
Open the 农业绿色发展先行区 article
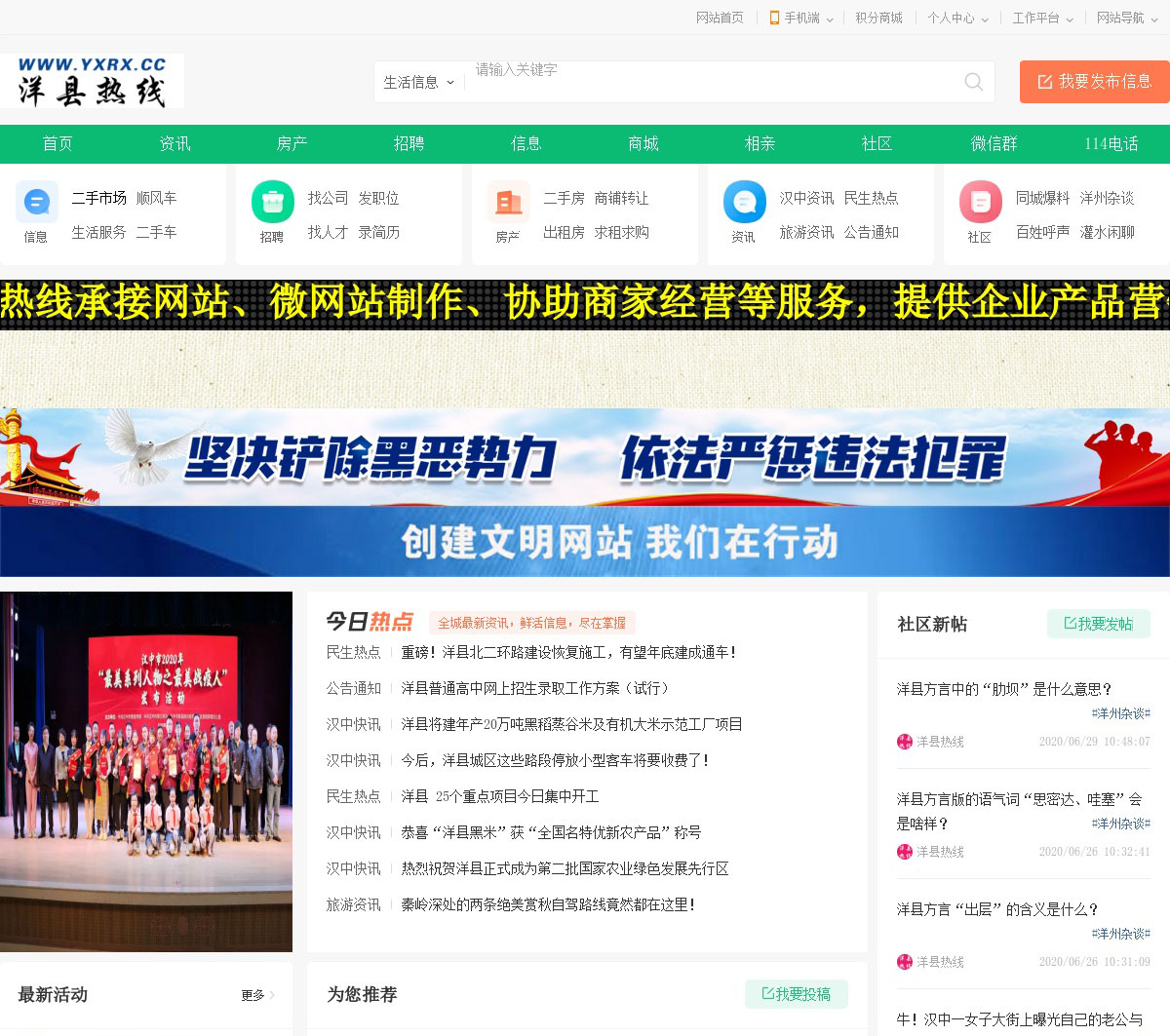click(x=565, y=868)
